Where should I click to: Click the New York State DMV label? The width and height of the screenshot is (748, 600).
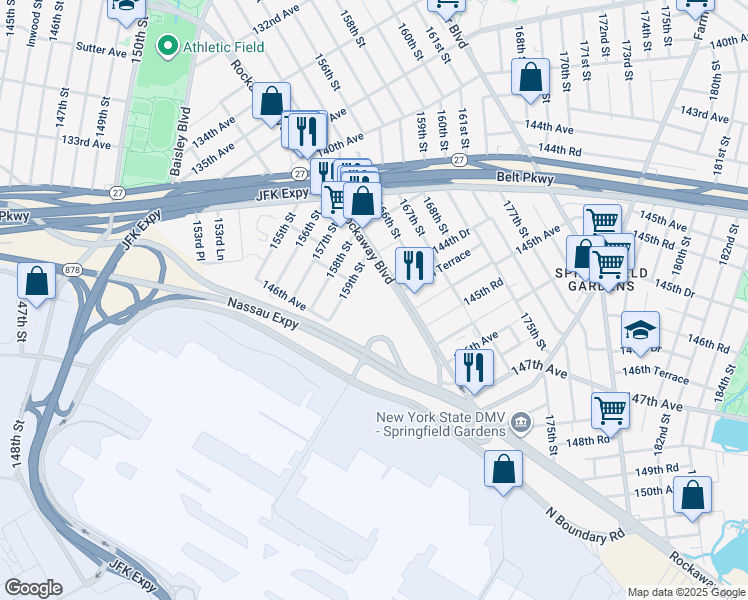pos(441,424)
